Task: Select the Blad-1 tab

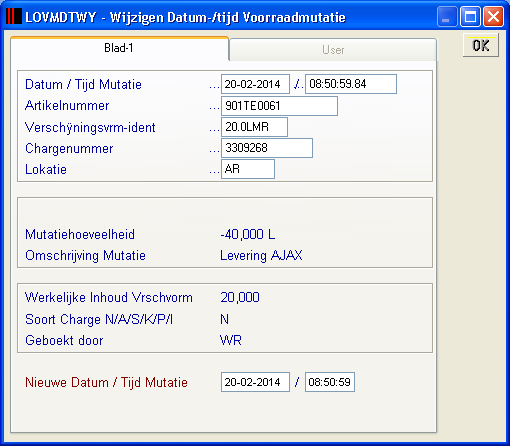Action: pos(119,48)
